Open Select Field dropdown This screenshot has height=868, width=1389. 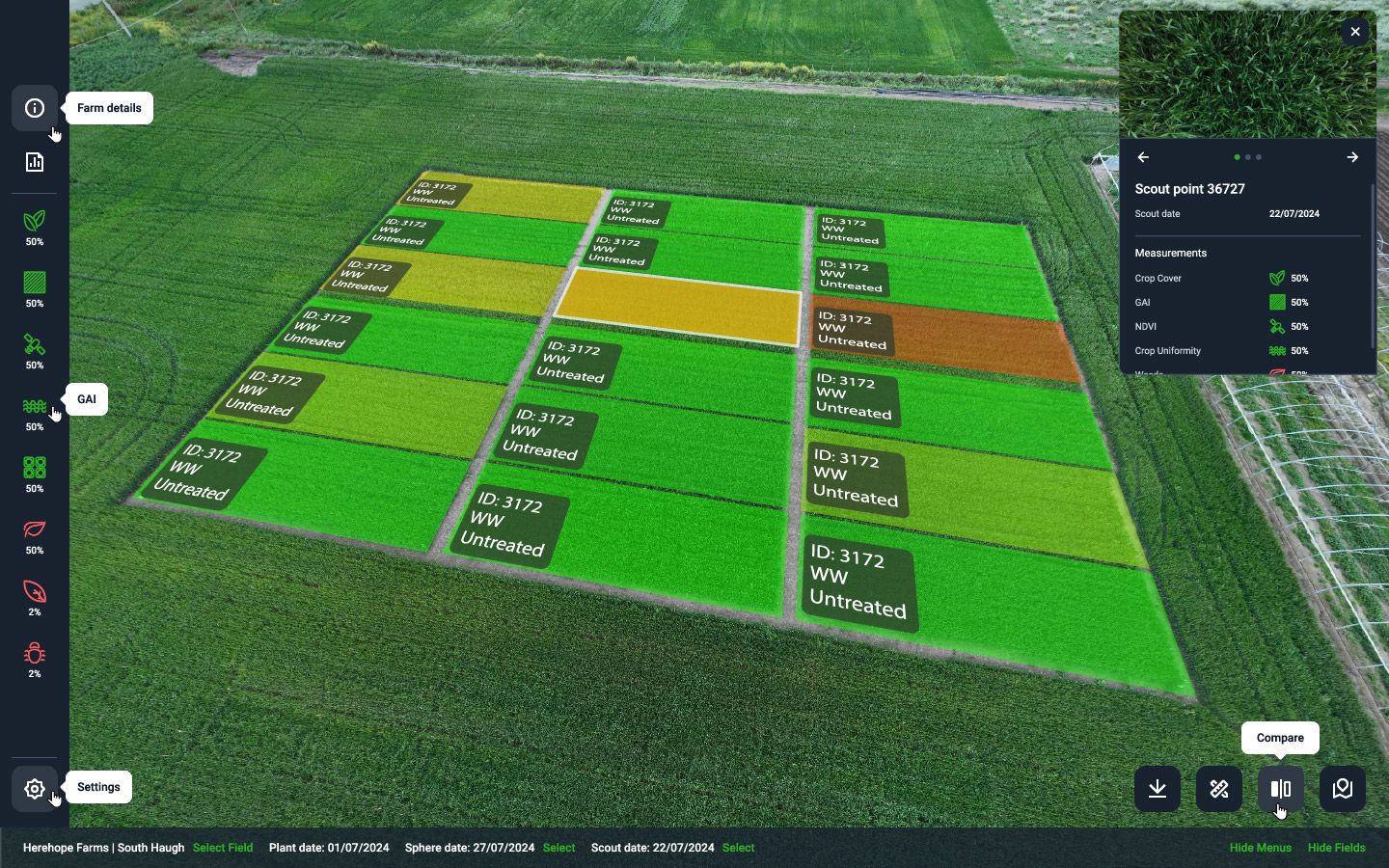click(223, 848)
